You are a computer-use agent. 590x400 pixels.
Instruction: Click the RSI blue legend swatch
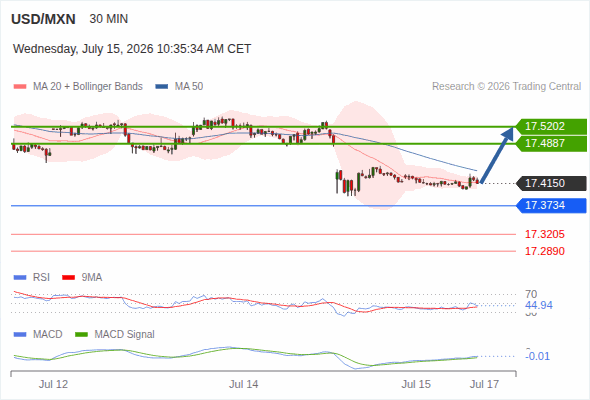click(x=20, y=278)
